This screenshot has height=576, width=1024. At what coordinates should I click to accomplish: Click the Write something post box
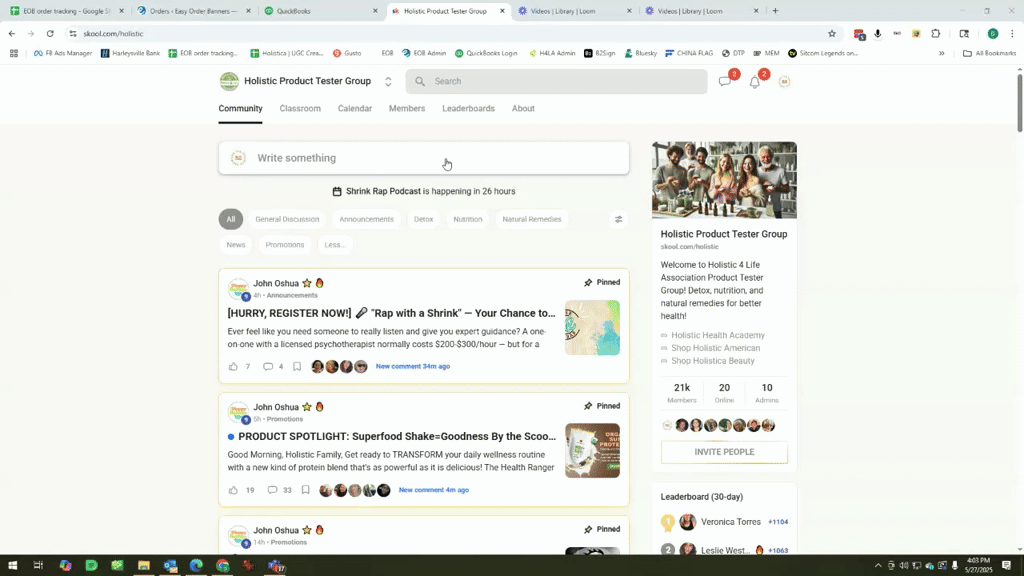coord(424,158)
